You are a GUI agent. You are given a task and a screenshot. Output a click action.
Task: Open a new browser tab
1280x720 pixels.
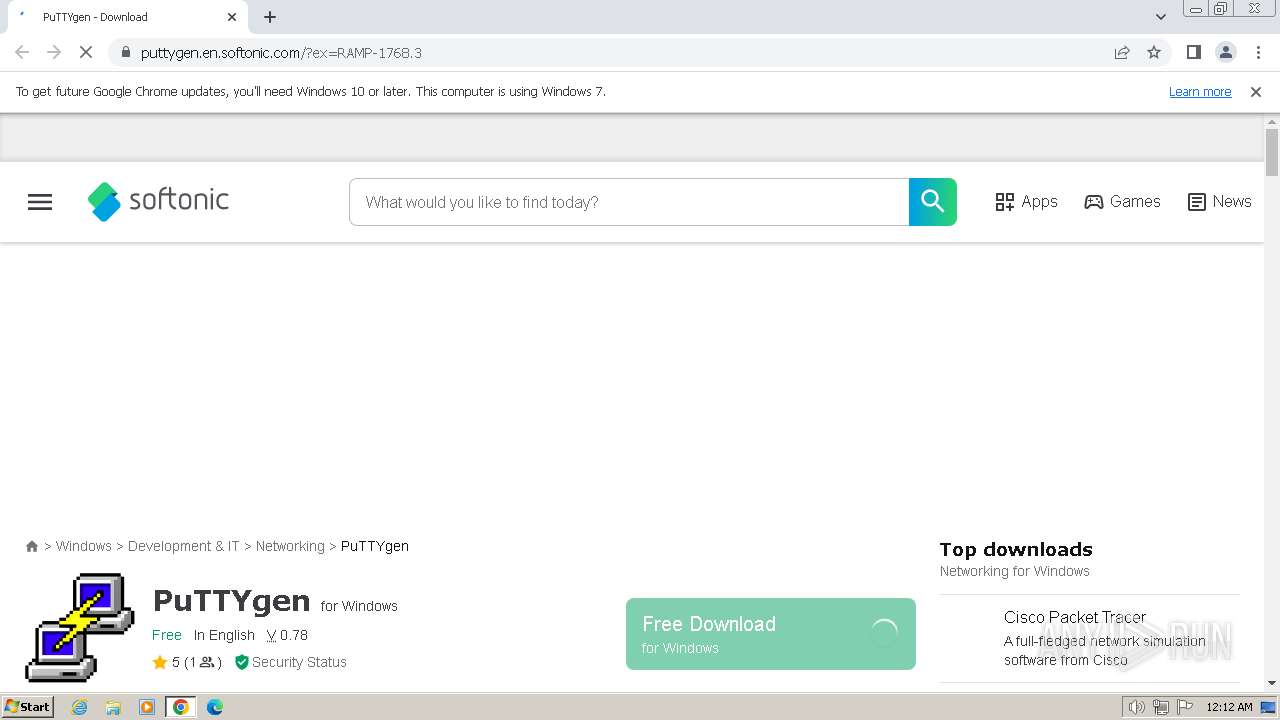point(270,17)
